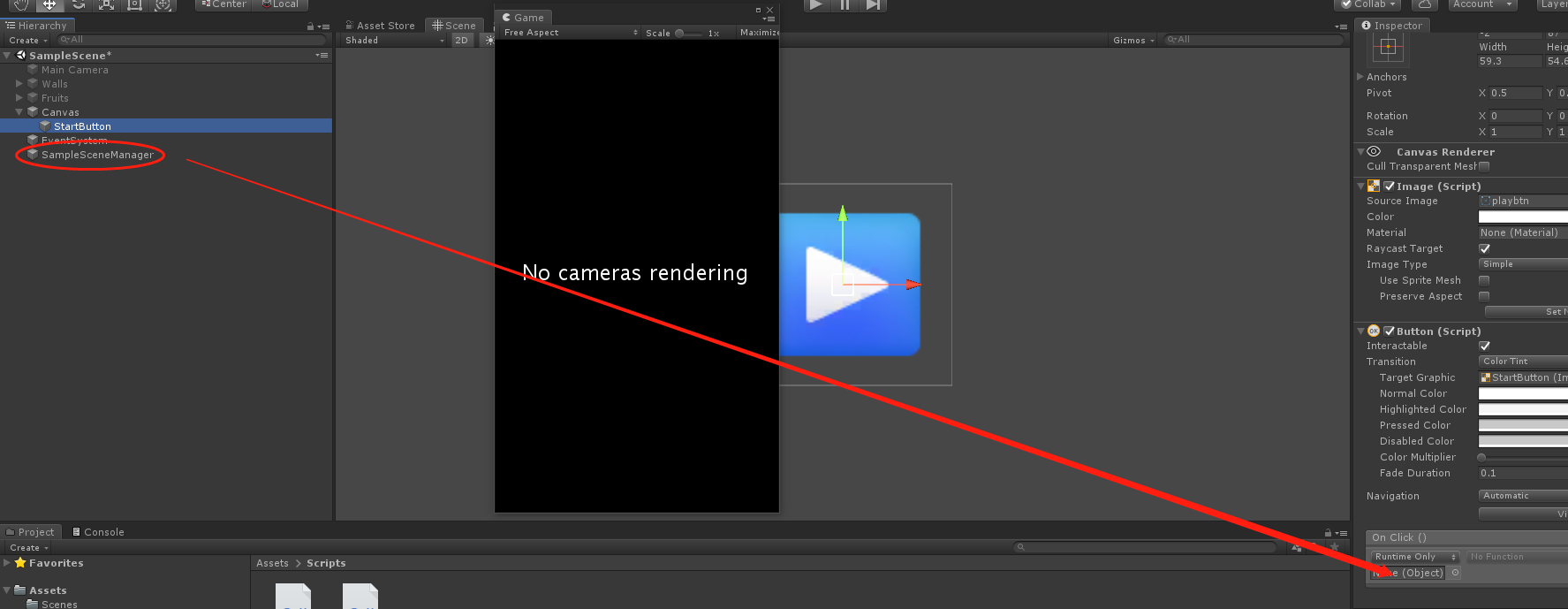This screenshot has width=1568, height=609.
Task: Open the Color Tint transition dropdown
Action: (x=1523, y=362)
